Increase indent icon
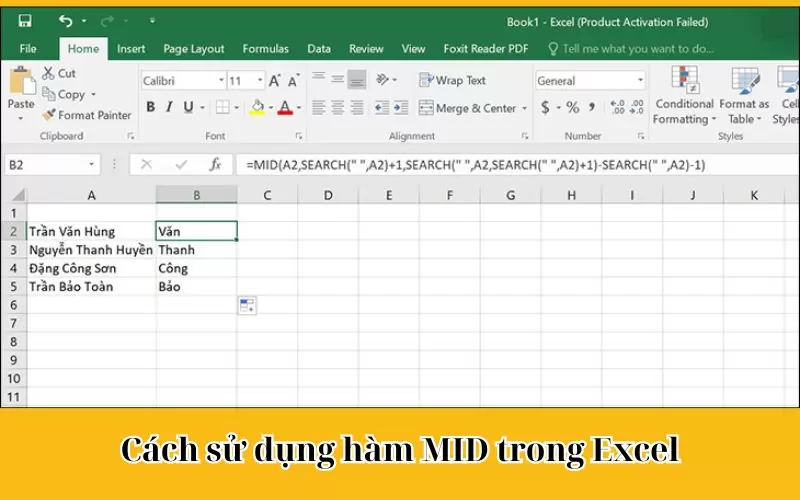The width and height of the screenshot is (800, 500). (x=401, y=108)
